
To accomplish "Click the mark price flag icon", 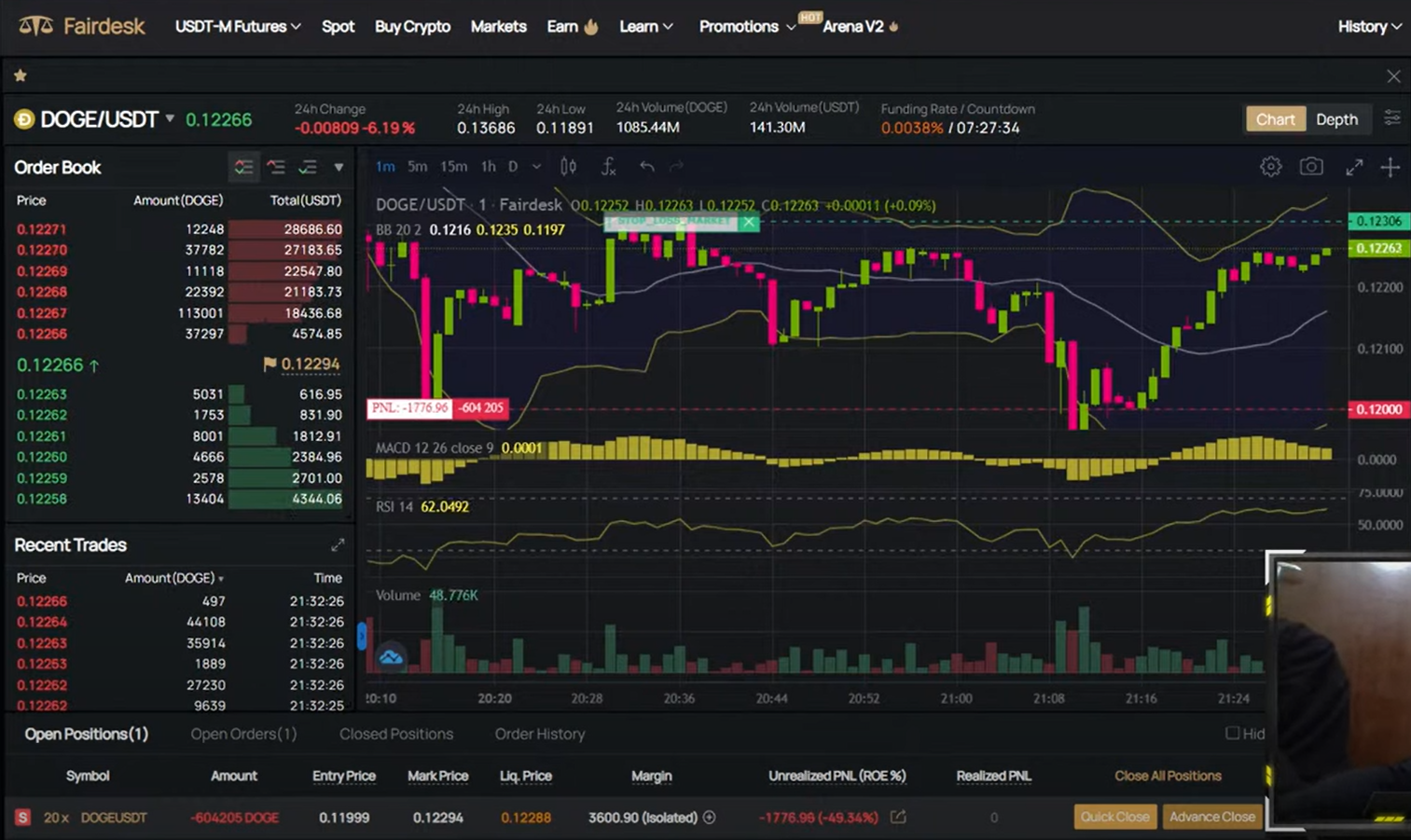I will pos(270,365).
